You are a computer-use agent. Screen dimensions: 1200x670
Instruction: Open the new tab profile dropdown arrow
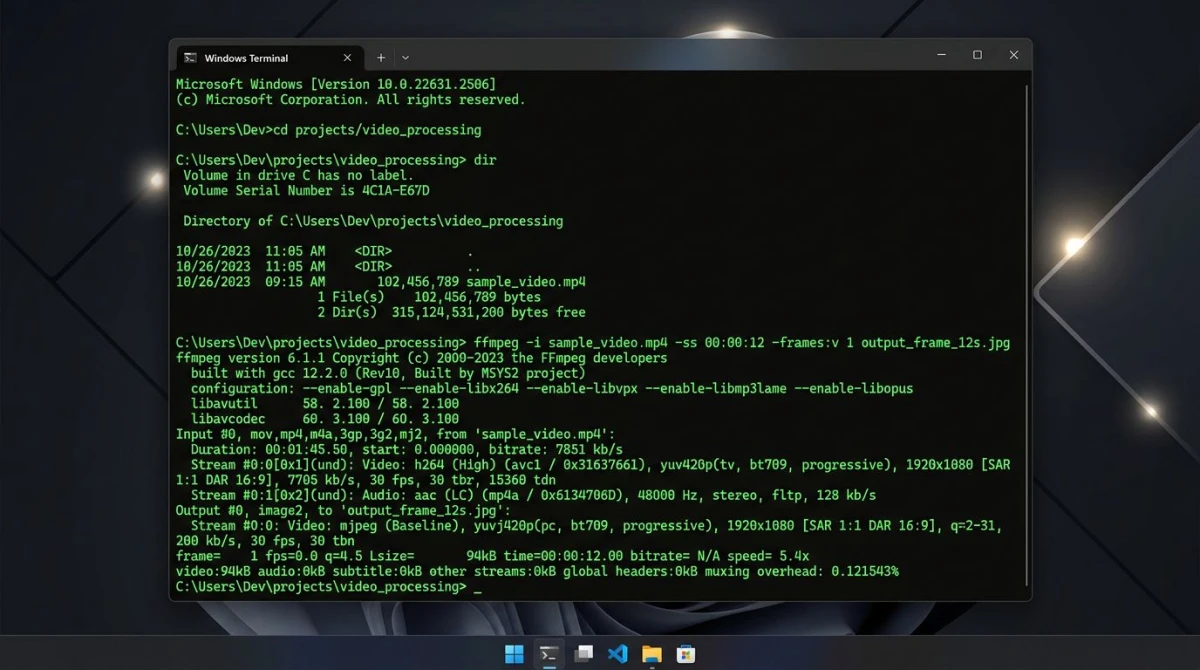pyautogui.click(x=405, y=58)
